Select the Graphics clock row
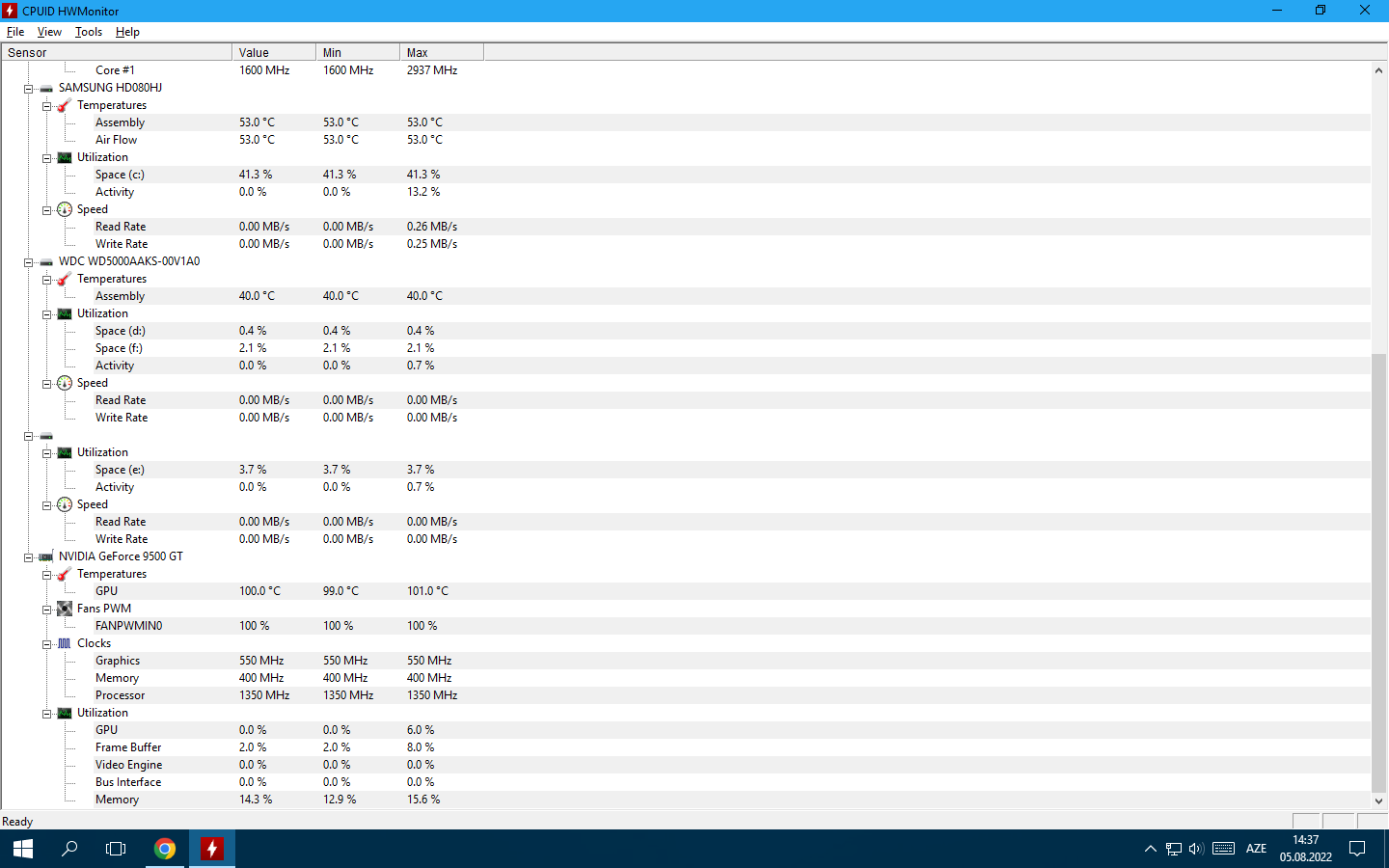 (686, 661)
